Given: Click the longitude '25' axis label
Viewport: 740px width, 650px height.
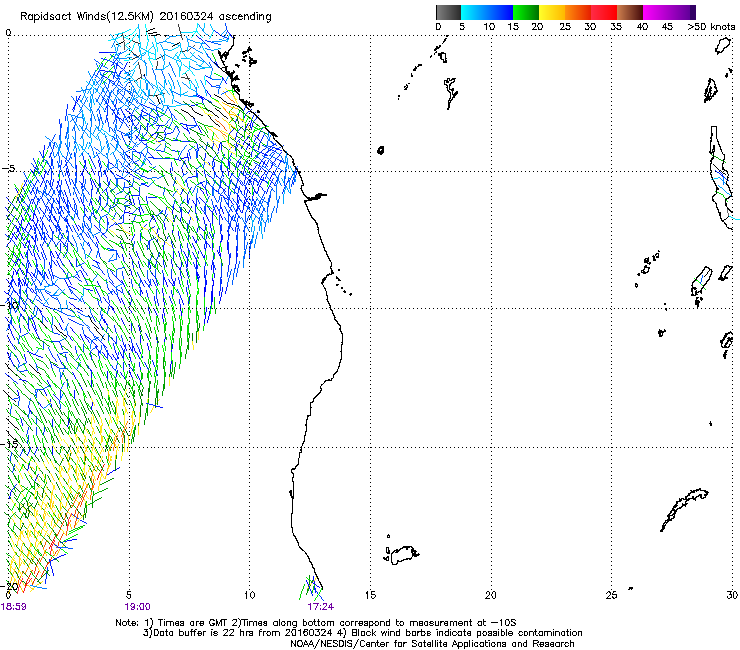Looking at the screenshot, I should (x=611, y=595).
